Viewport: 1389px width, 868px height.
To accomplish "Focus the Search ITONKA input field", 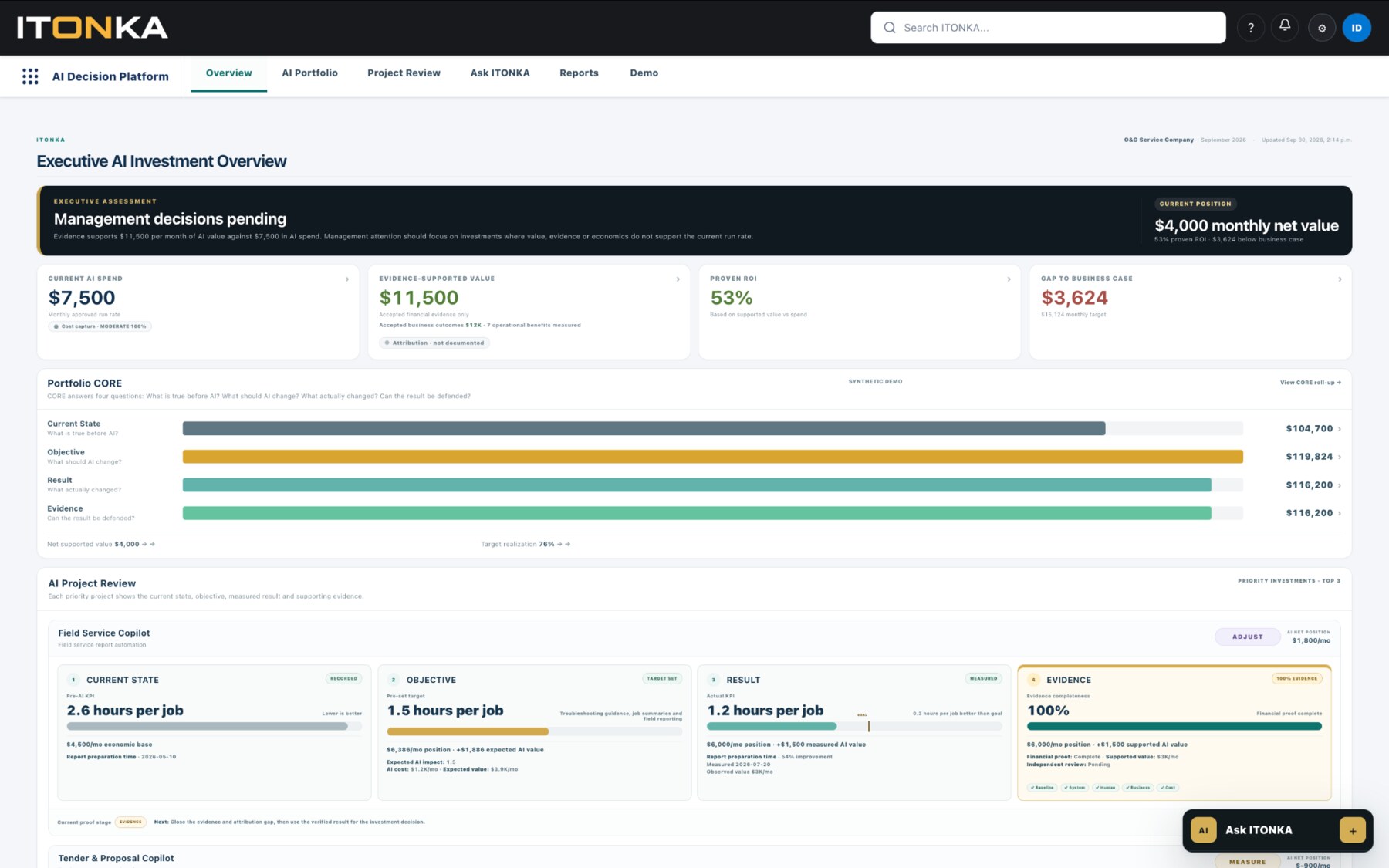I will click(x=1048, y=28).
